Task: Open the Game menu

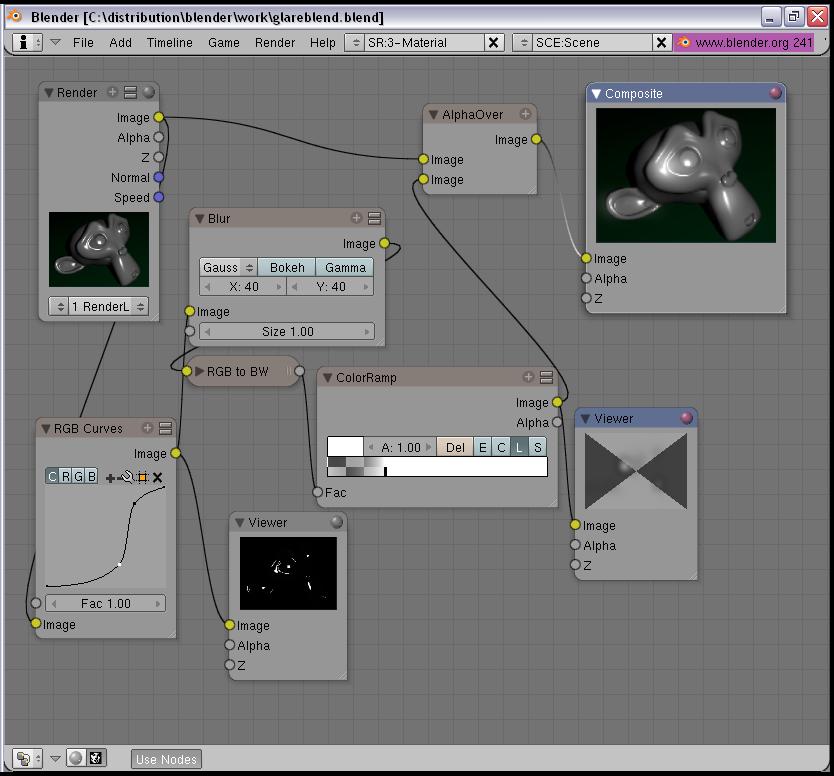Action: coord(223,43)
